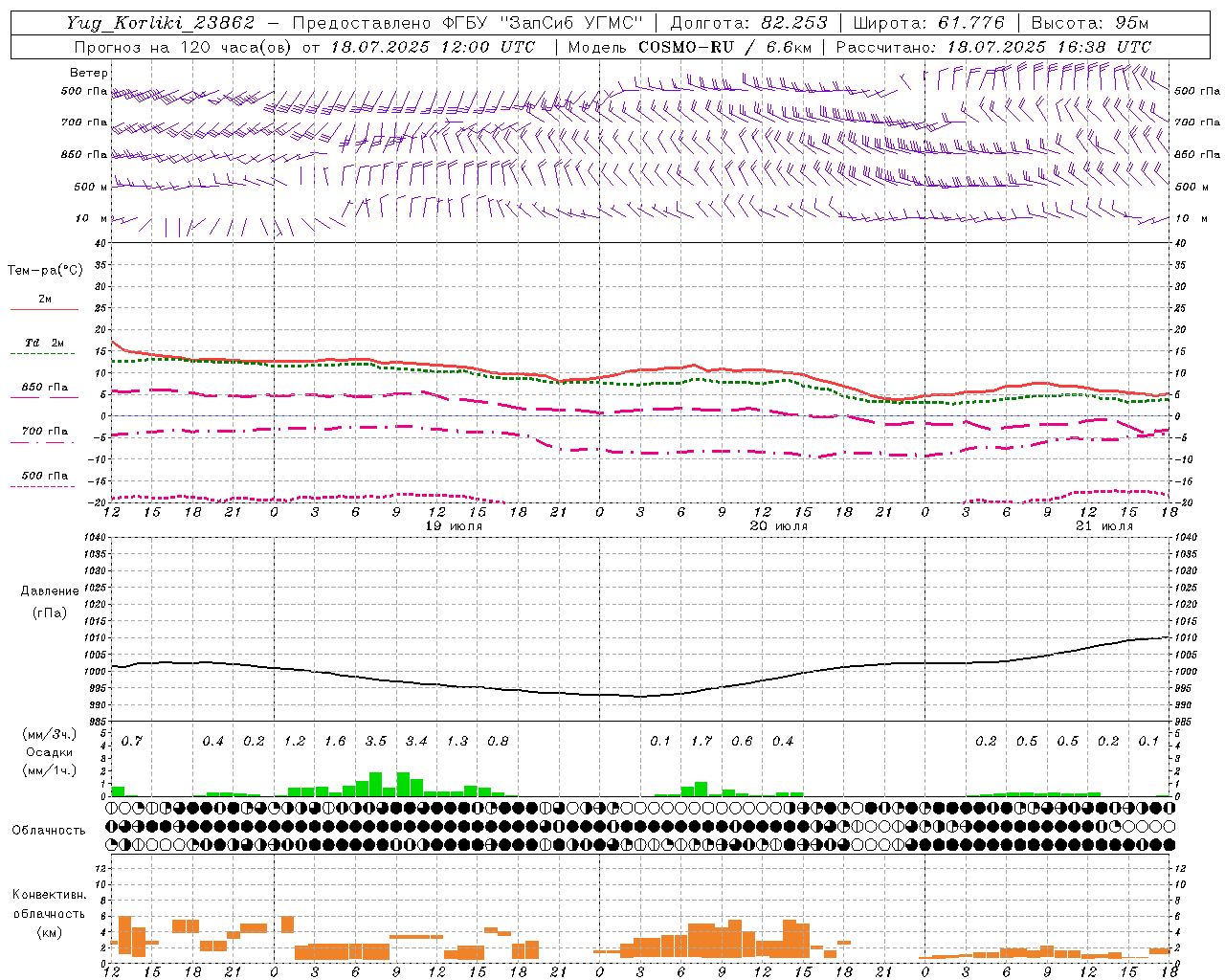1225x980 pixels.
Task: Click the Широта: 61.776 latitude value
Action: [x=928, y=23]
